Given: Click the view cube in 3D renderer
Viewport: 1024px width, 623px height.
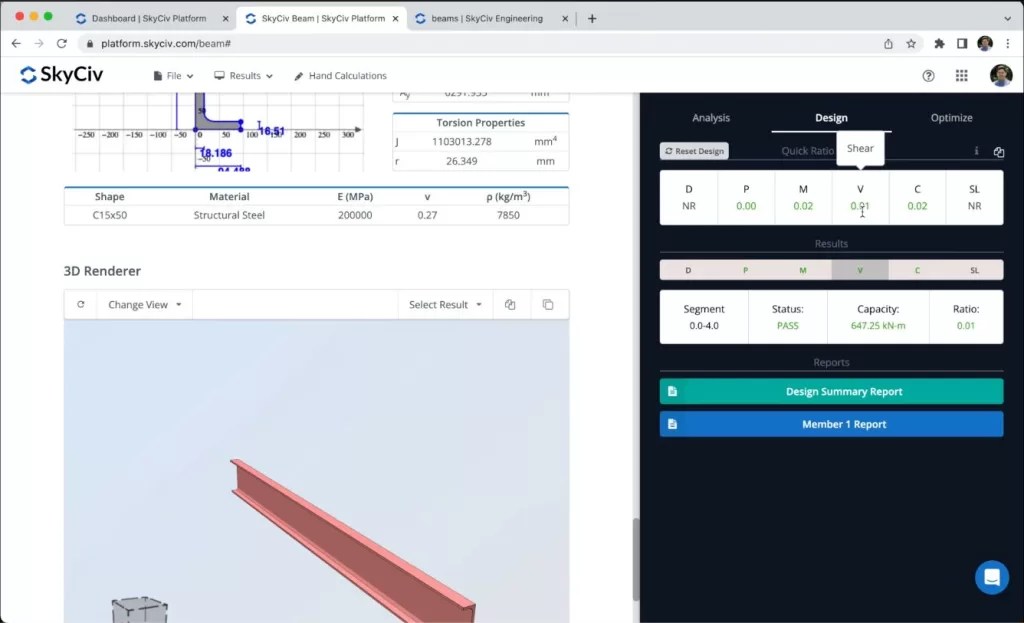Looking at the screenshot, I should pyautogui.click(x=140, y=609).
